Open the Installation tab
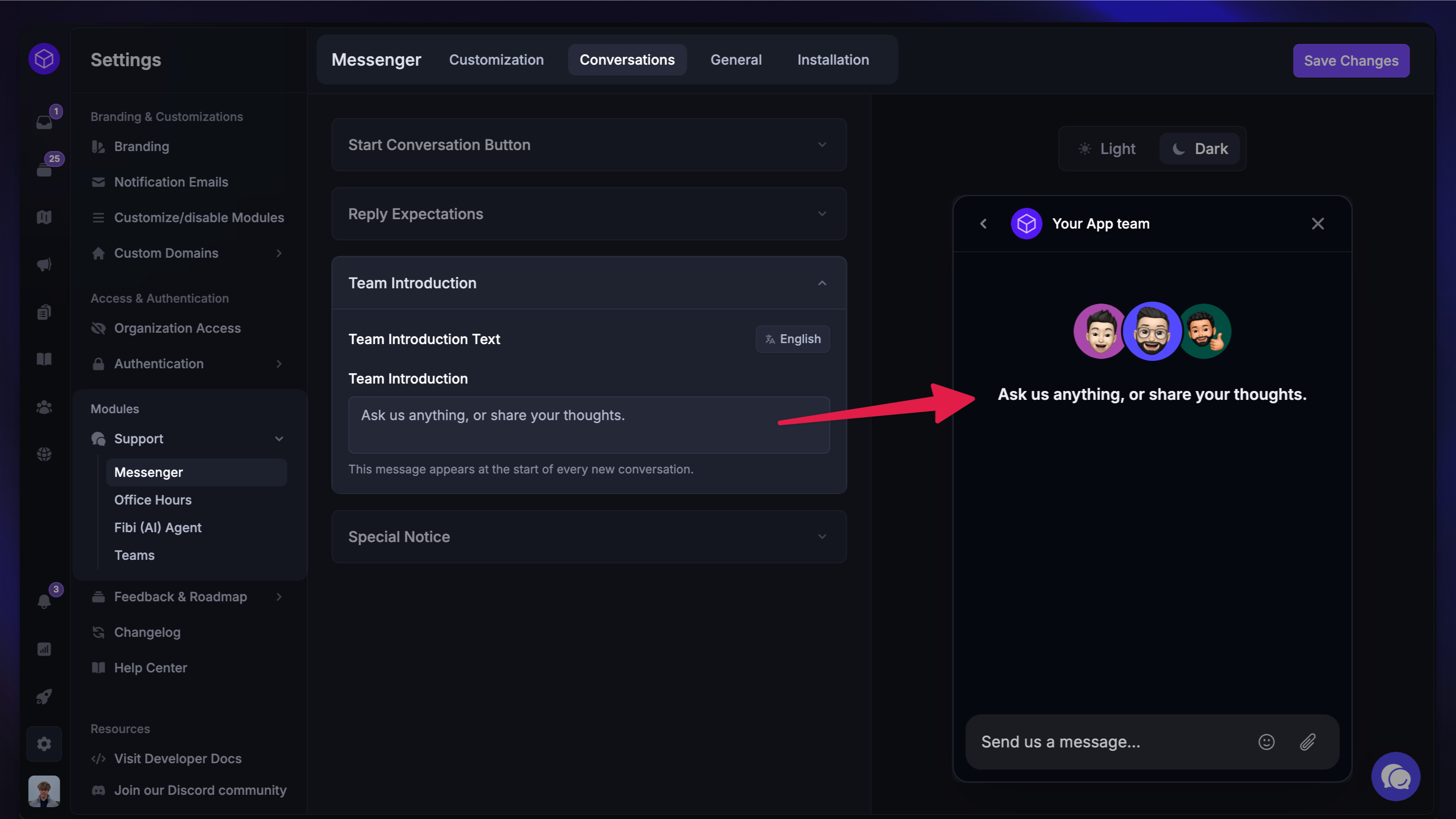The height and width of the screenshot is (819, 1456). click(832, 60)
